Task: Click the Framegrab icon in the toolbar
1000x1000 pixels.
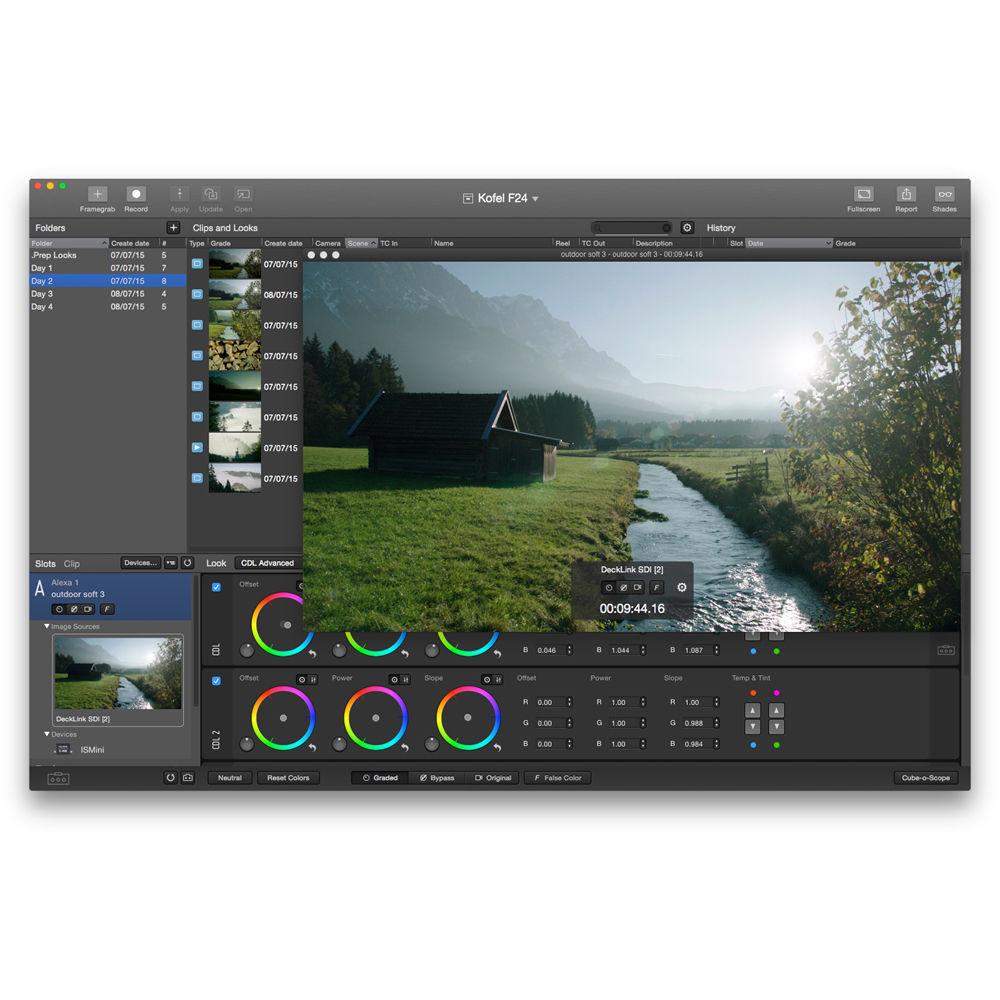Action: 97,195
